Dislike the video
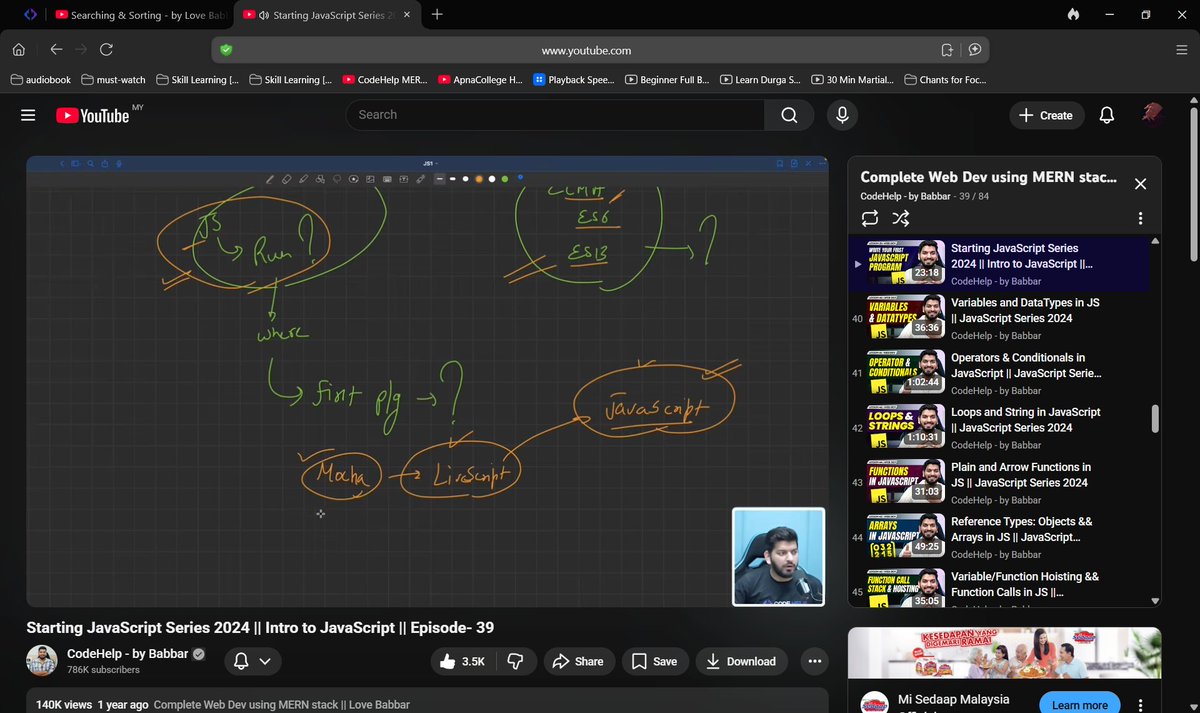This screenshot has height=713, width=1200. 516,661
